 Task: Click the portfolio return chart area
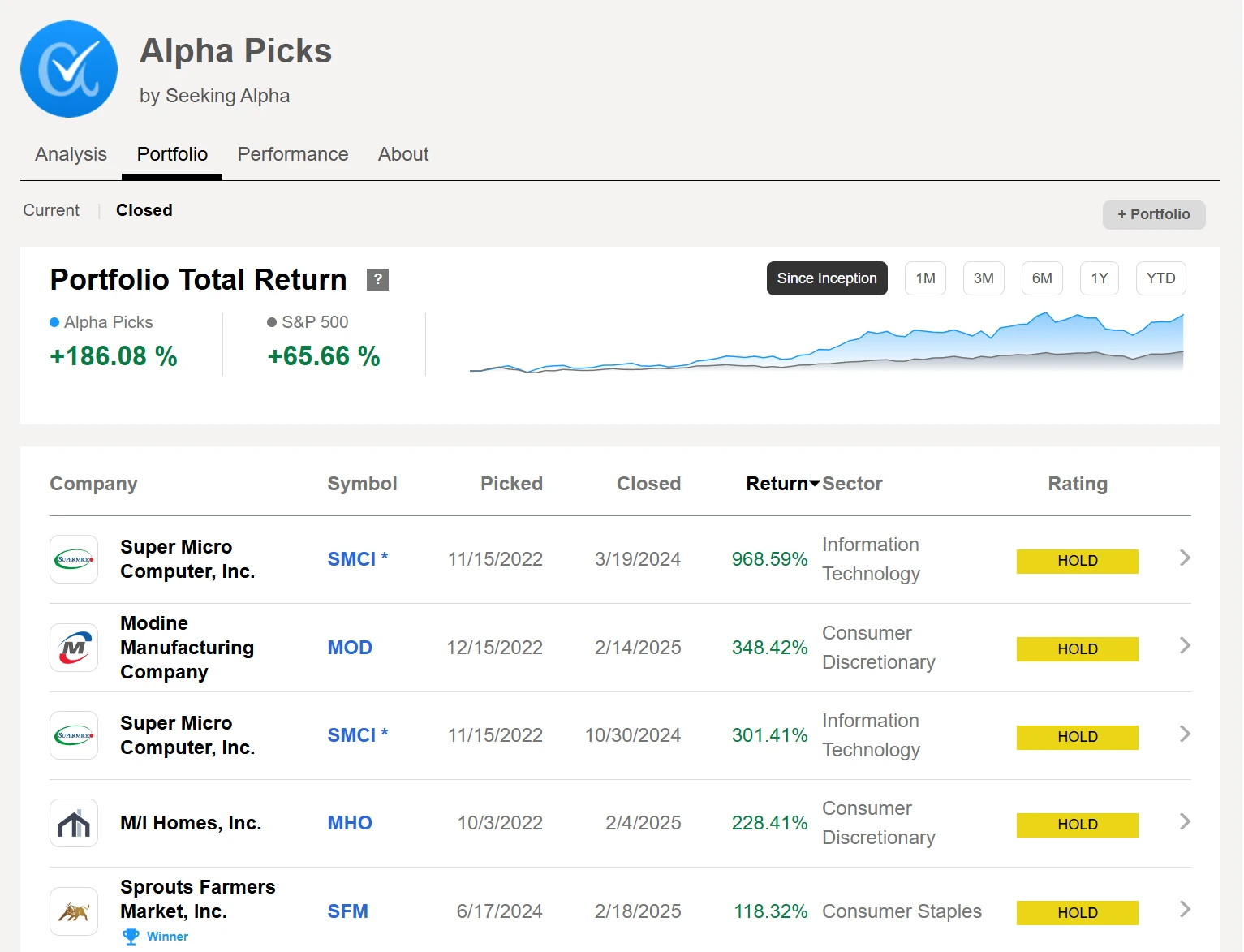click(x=826, y=345)
